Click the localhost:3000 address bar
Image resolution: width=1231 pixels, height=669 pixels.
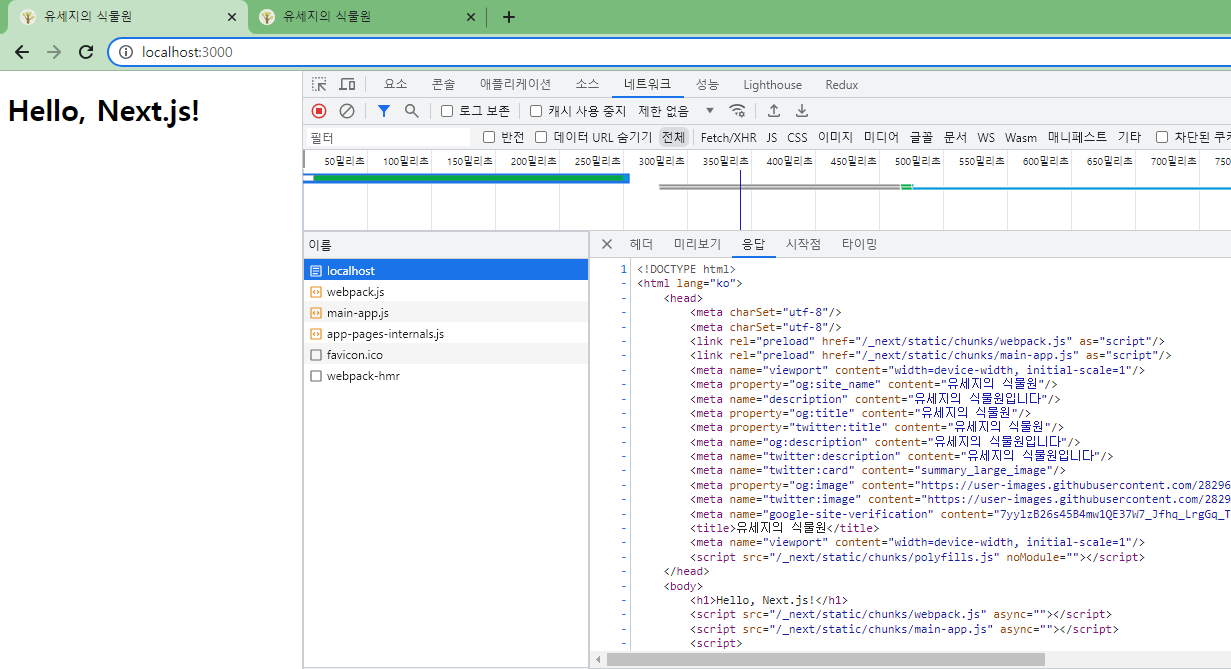pos(670,52)
